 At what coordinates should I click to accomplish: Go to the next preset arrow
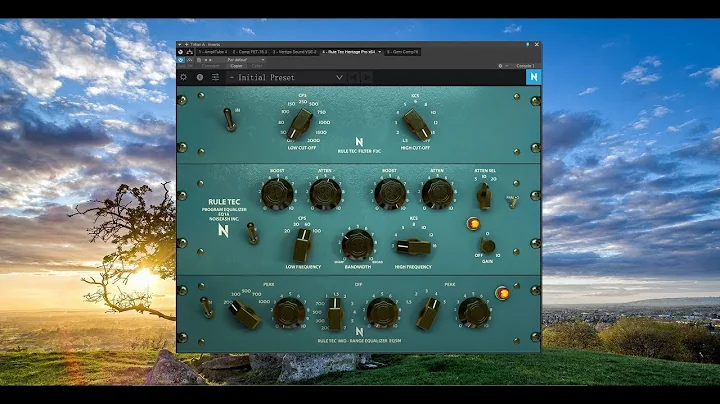pos(367,77)
